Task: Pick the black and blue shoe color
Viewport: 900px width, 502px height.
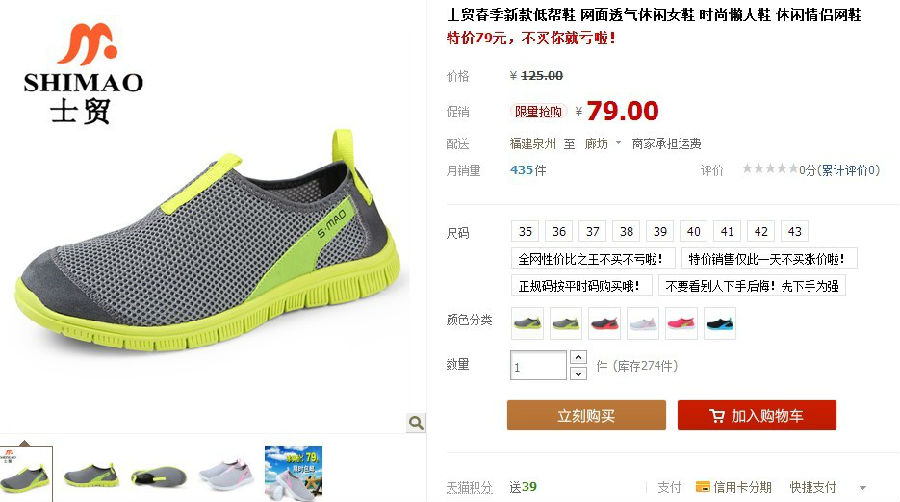Action: click(x=720, y=324)
